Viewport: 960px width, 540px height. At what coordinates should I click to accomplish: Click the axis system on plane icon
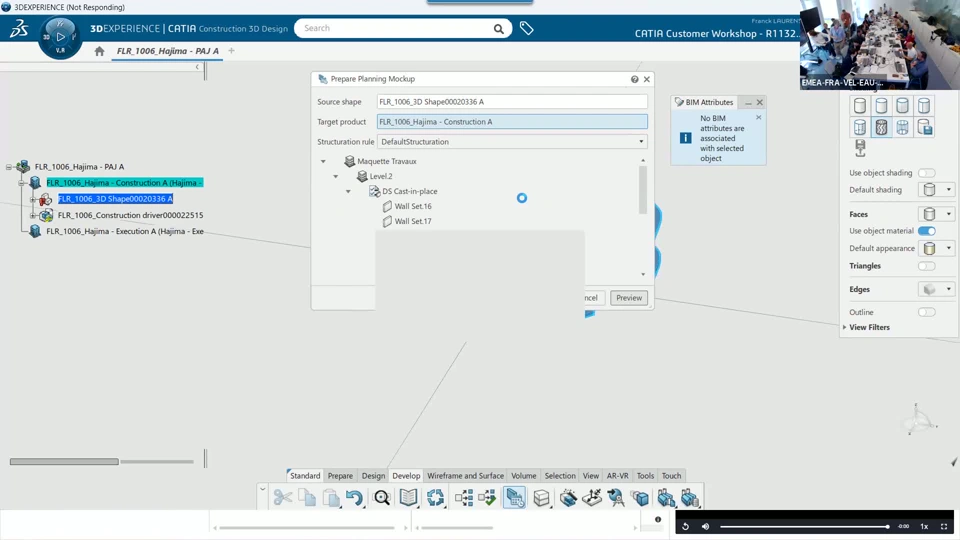click(592, 497)
